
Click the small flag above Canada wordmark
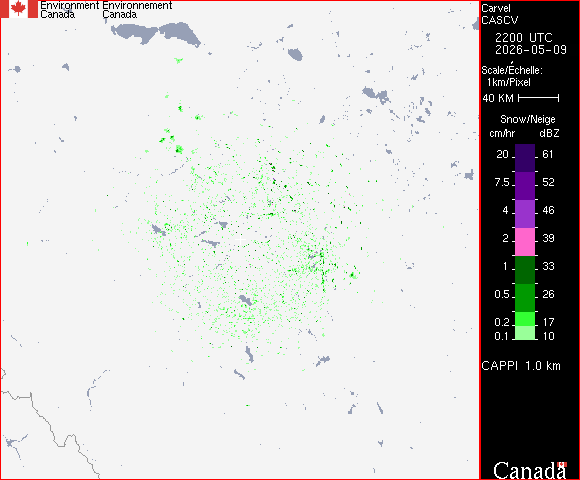(x=562, y=464)
